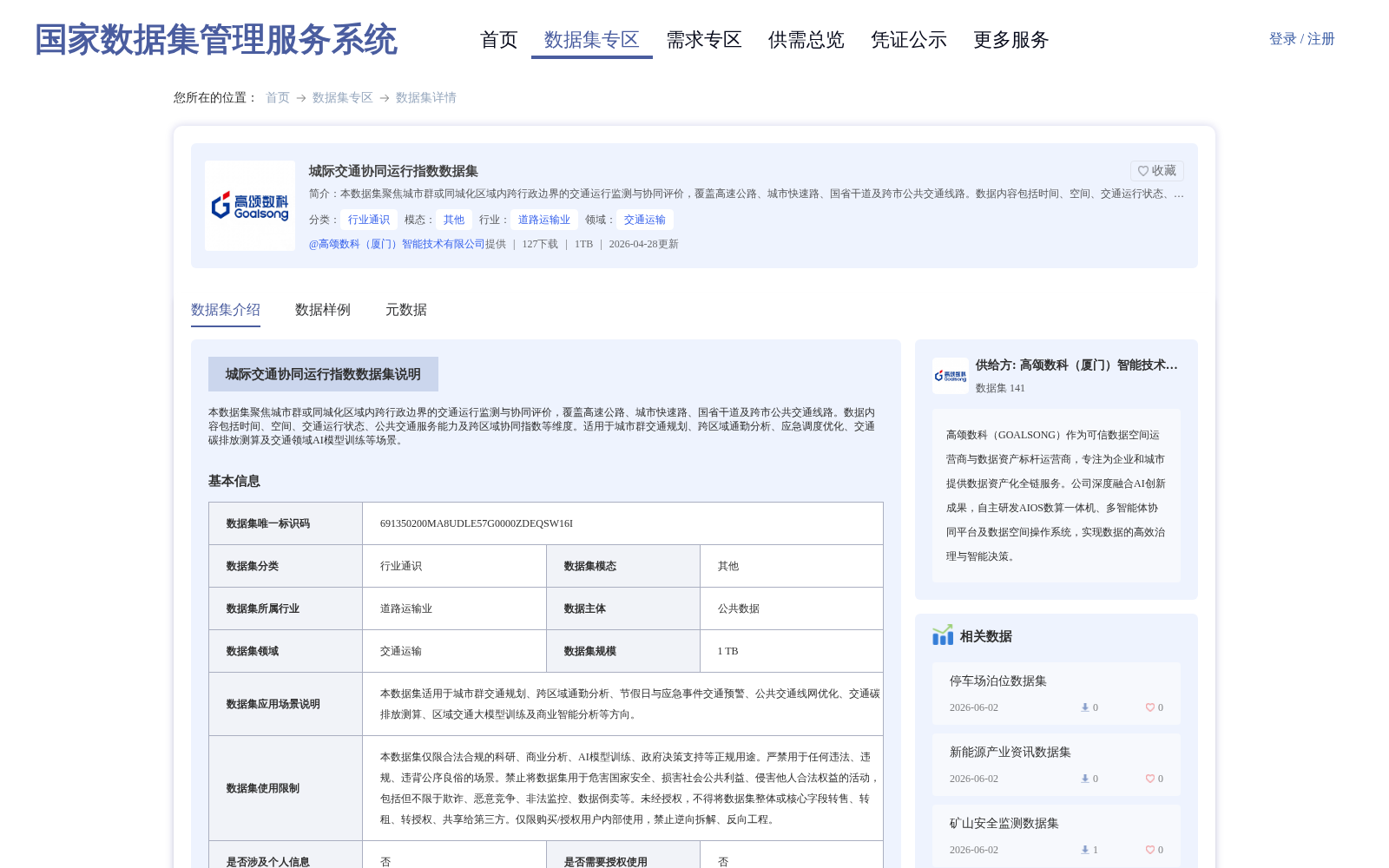Open the 凭证公示 navigation item
The image size is (1389, 868).
(x=909, y=40)
